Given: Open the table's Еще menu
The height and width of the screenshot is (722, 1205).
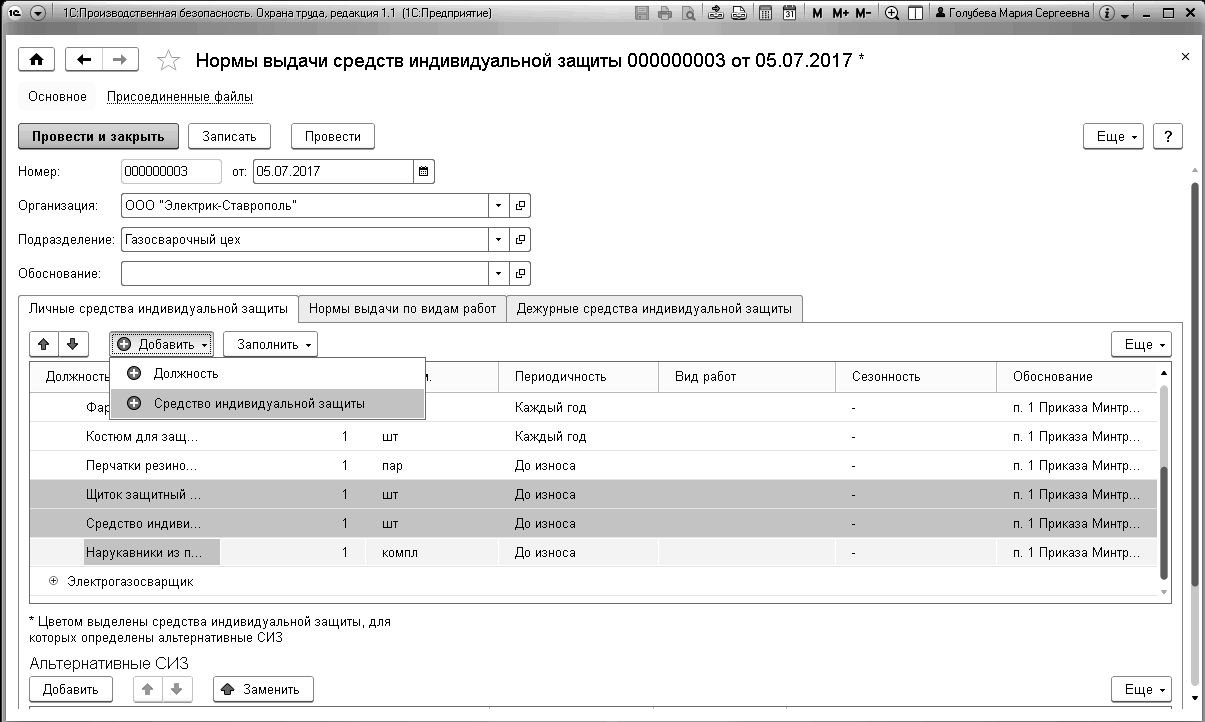Looking at the screenshot, I should [1141, 344].
